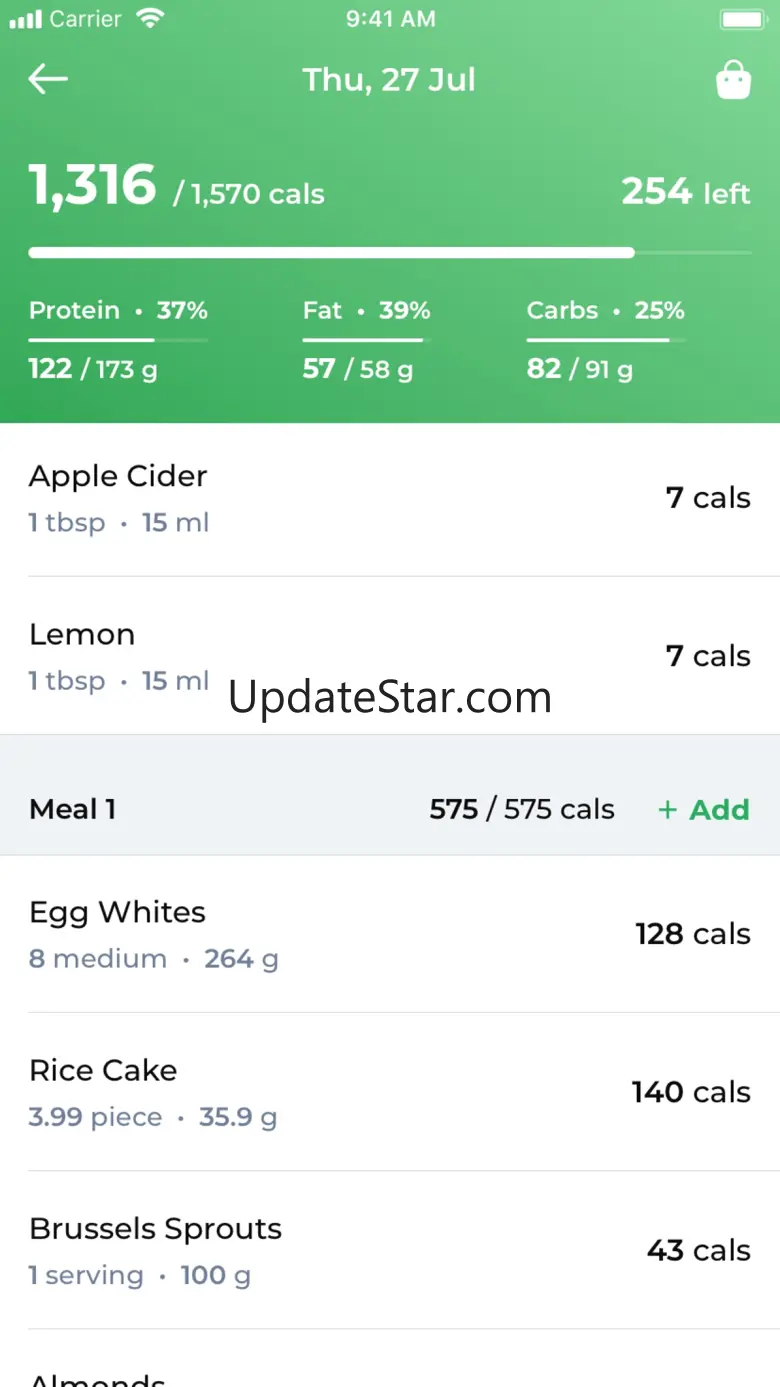Open the shopping bag icon
This screenshot has width=780, height=1387.
click(733, 80)
